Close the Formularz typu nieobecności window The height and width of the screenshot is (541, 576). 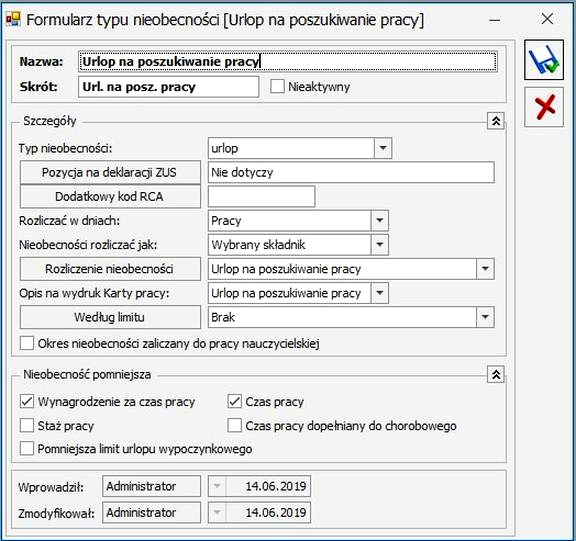[547, 18]
